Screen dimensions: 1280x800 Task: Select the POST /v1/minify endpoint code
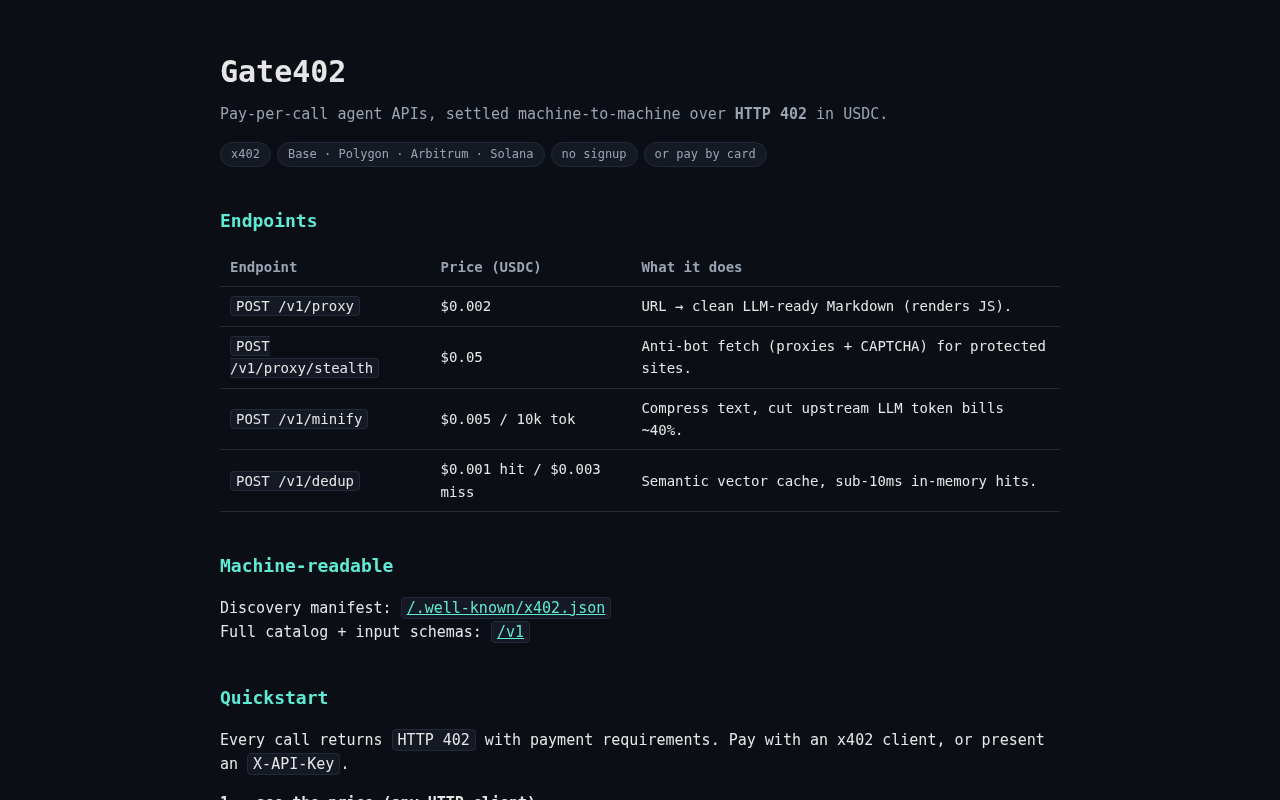299,419
